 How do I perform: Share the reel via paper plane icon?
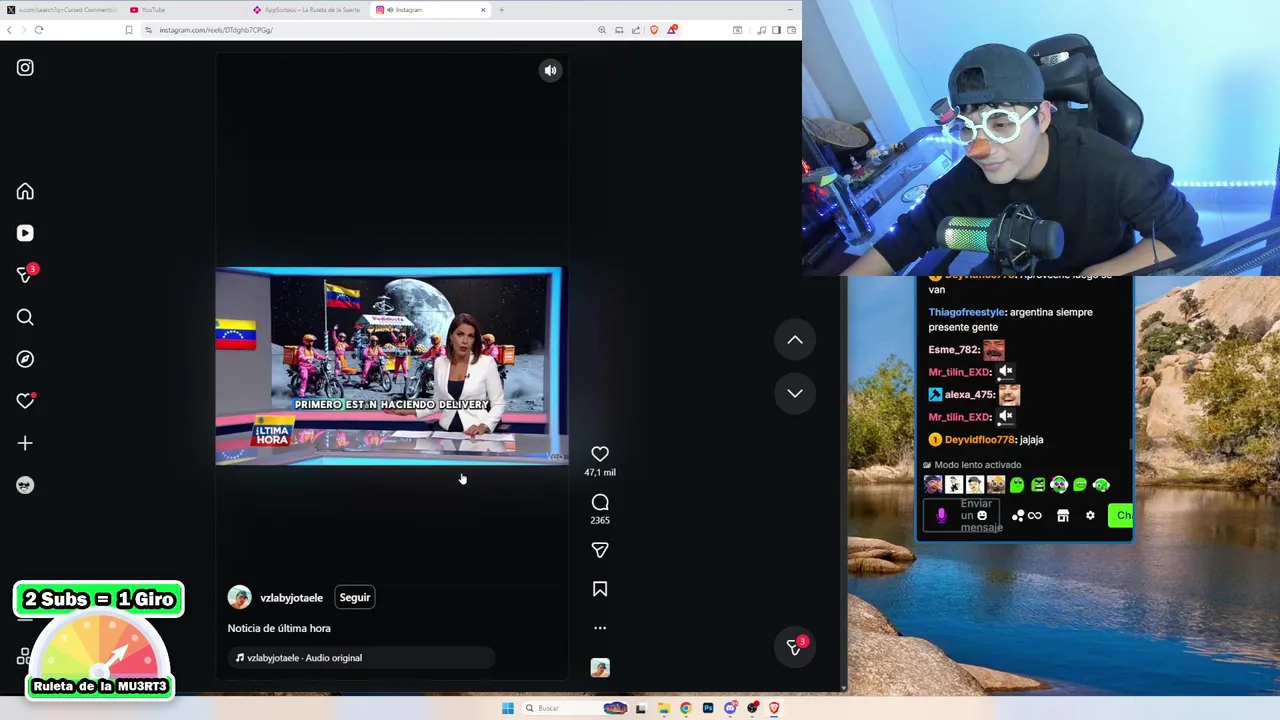point(600,550)
